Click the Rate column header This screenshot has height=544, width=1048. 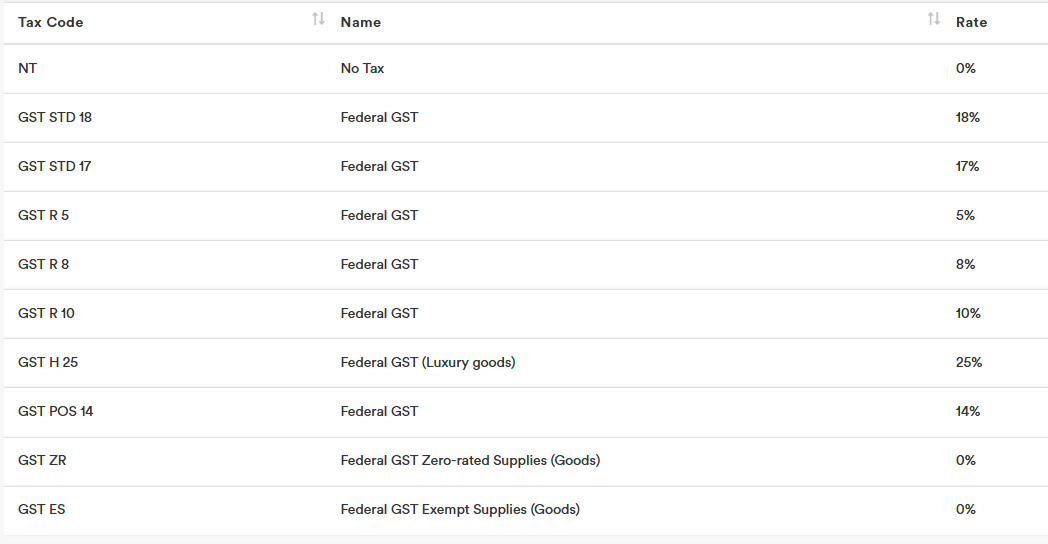tap(971, 22)
